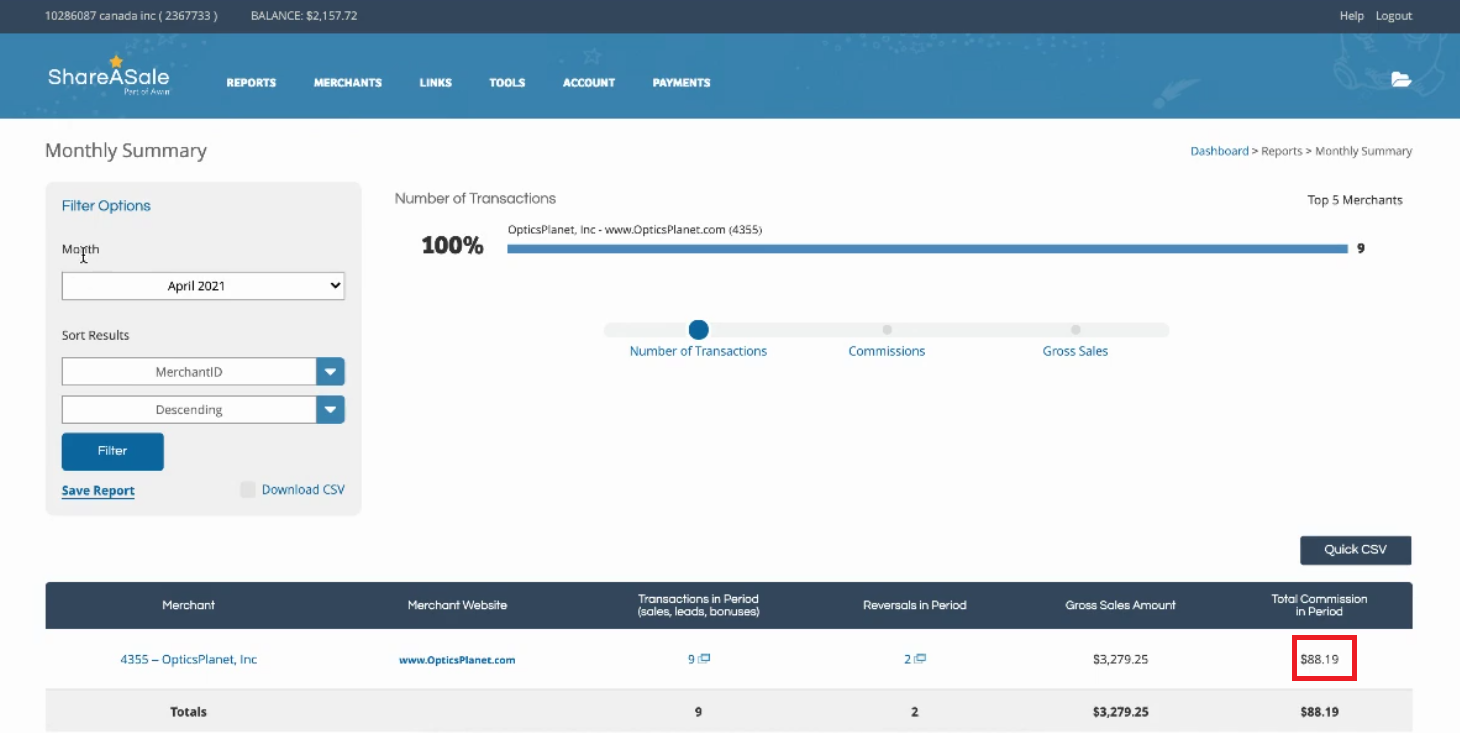Click the $3,279.25 value in OpticsPlanet row
1460x733 pixels.
click(x=1120, y=659)
